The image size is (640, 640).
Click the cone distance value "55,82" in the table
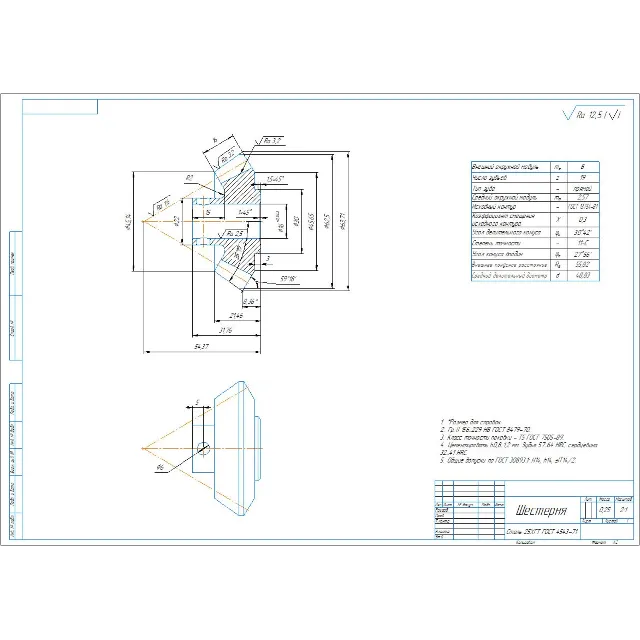click(x=582, y=264)
